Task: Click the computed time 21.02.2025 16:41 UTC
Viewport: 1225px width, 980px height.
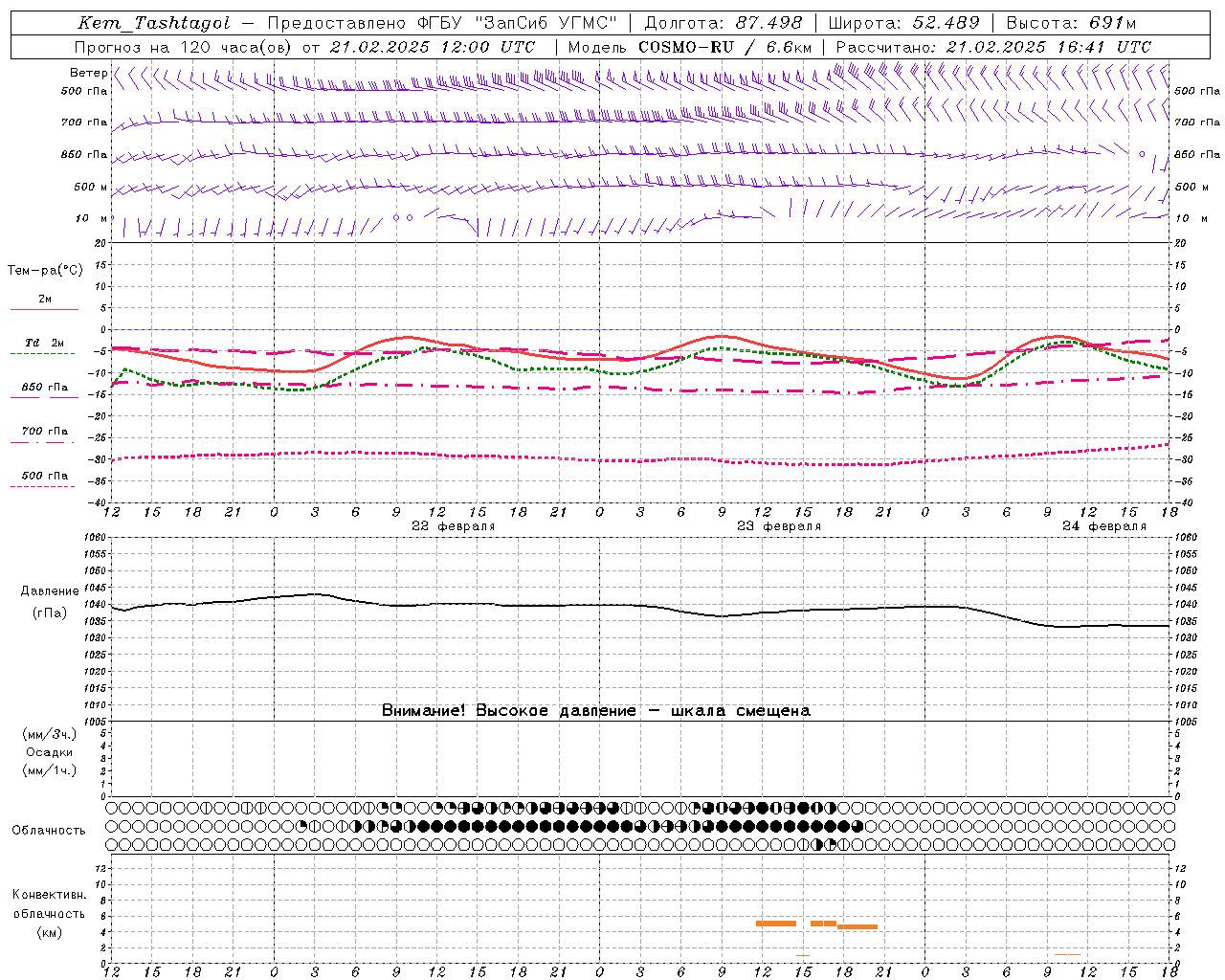Action: (x=1048, y=46)
